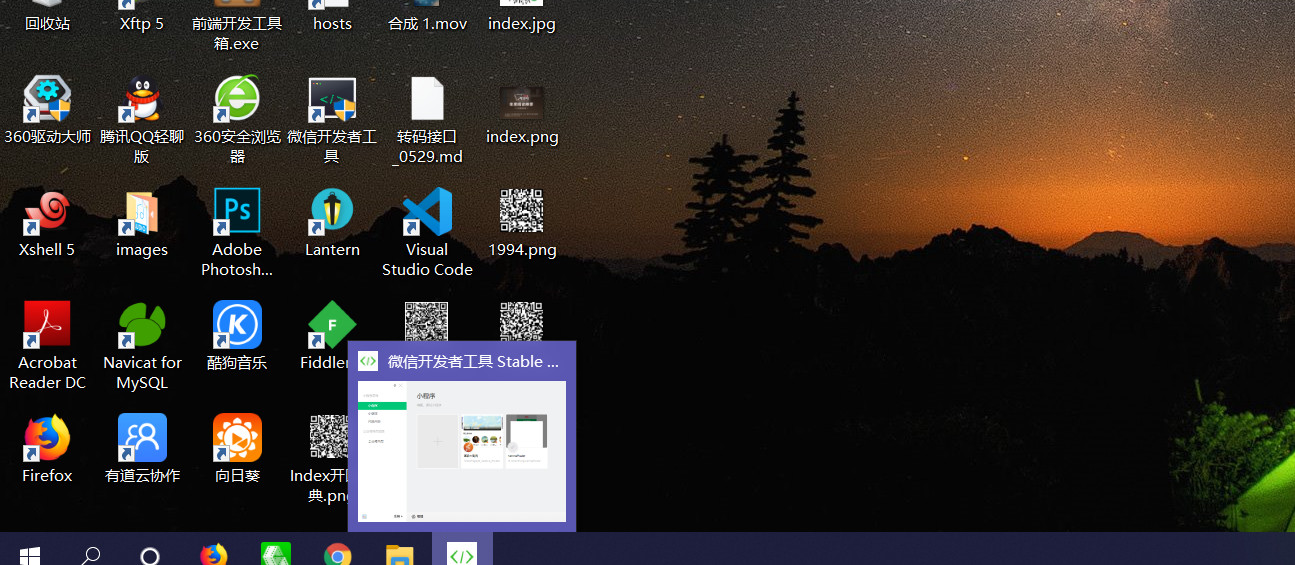Image resolution: width=1295 pixels, height=565 pixels.
Task: Open Chrome from the taskbar
Action: [338, 555]
